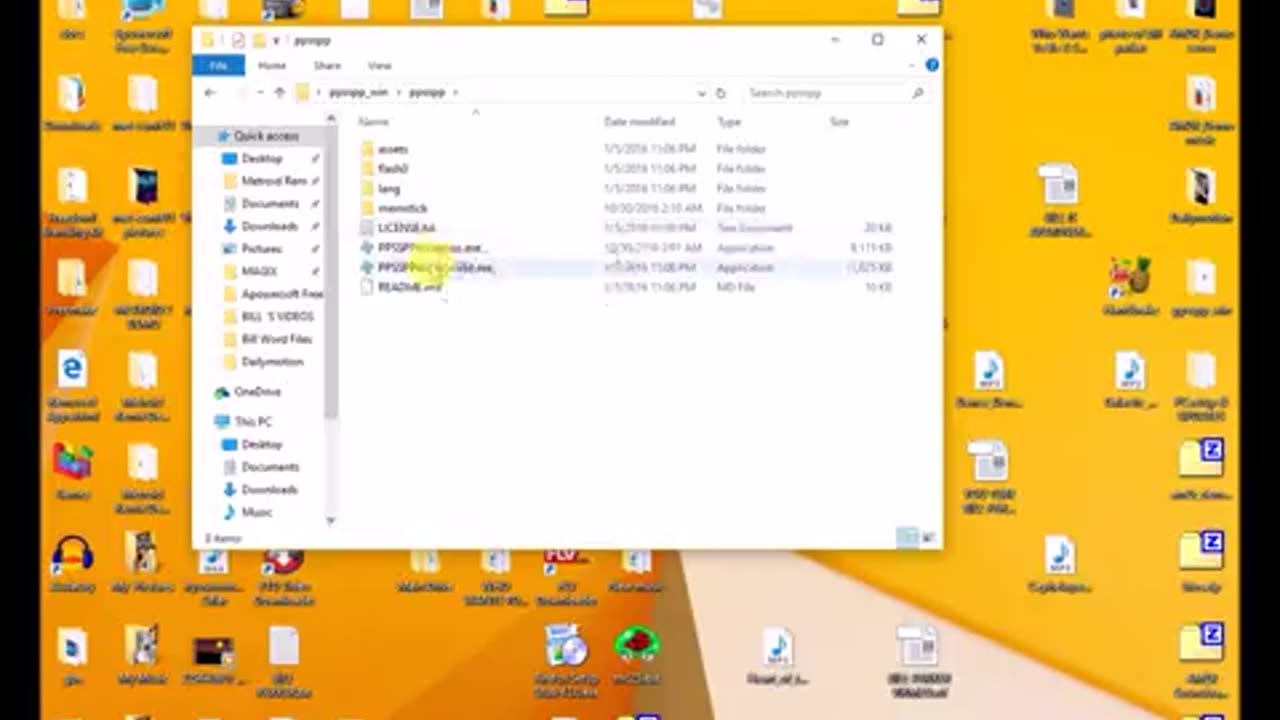Select the file name LICENSE.txt

click(x=406, y=228)
